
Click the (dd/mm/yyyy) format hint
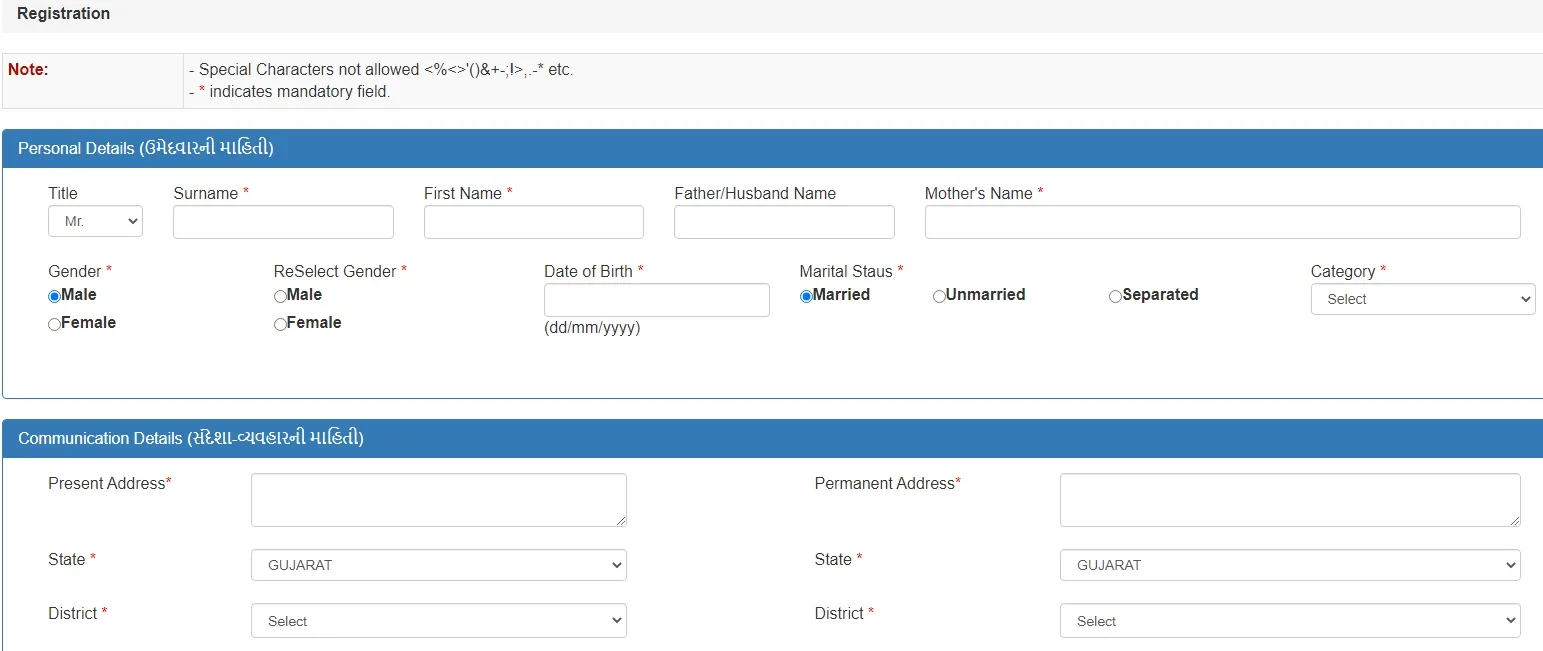tap(592, 328)
